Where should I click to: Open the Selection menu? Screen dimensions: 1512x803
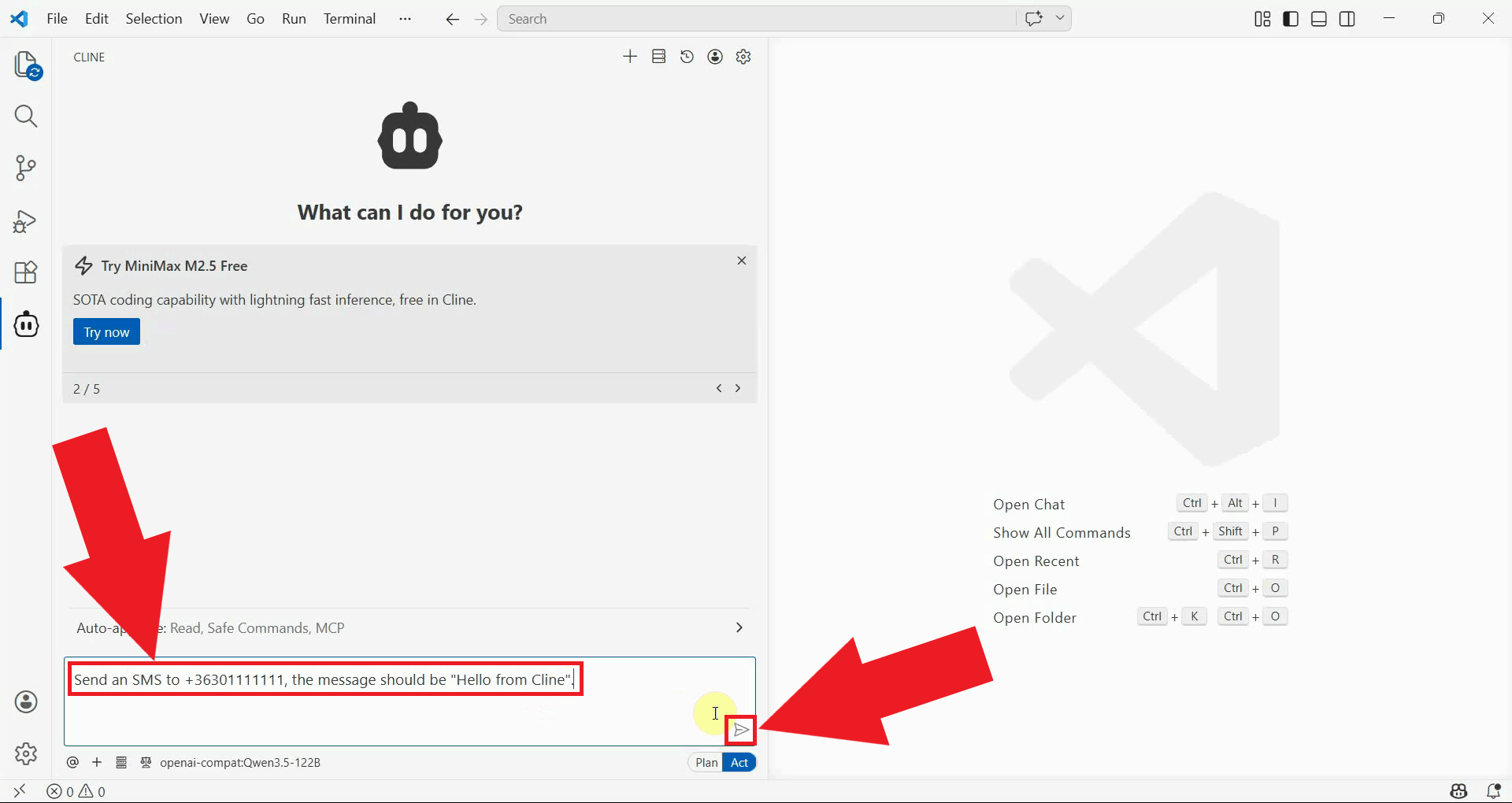pyautogui.click(x=154, y=19)
